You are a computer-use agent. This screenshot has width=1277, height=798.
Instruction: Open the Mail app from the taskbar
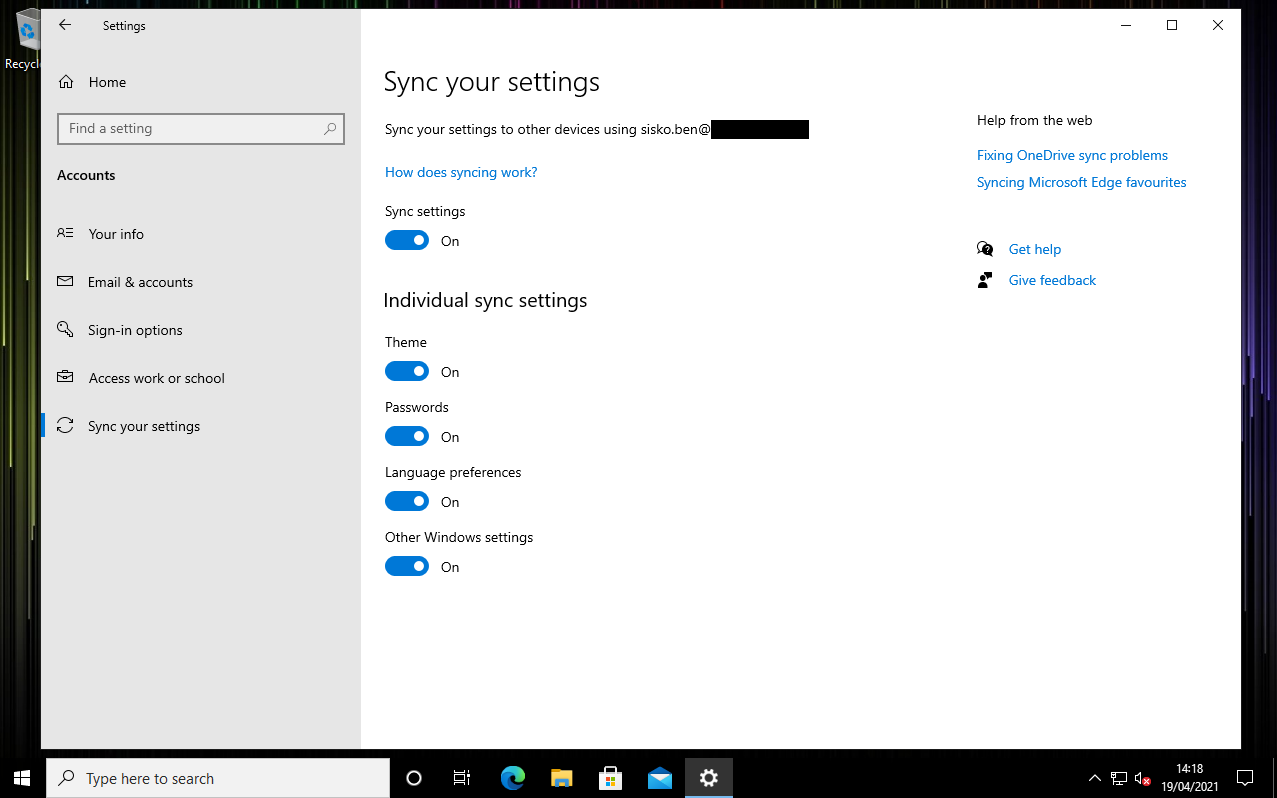pyautogui.click(x=660, y=778)
